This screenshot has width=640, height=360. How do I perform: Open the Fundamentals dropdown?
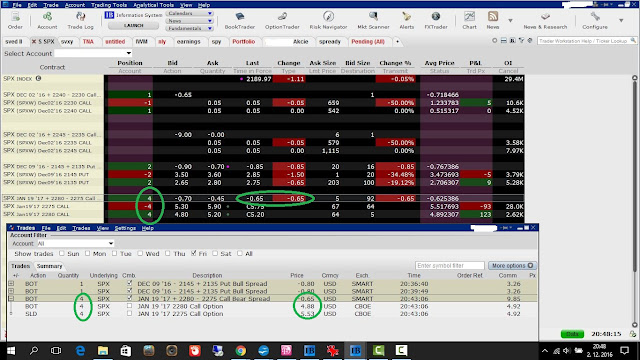pyautogui.click(x=190, y=28)
